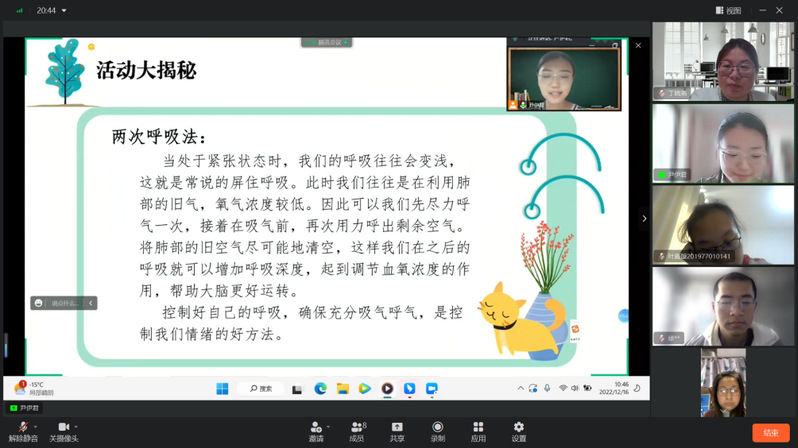This screenshot has height=448, width=798.
Task: Click the floating speaker video in slide
Action: pyautogui.click(x=563, y=76)
